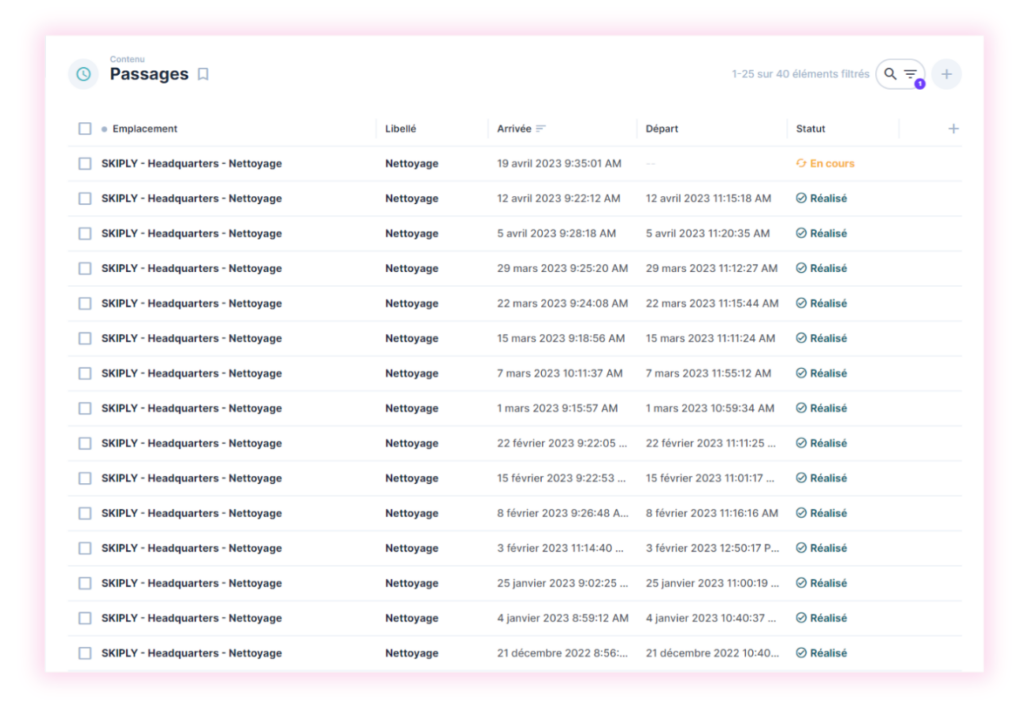Screen dimensions: 1024x703
Task: Check the row arriving 12 avril 2023
Action: click(x=85, y=198)
